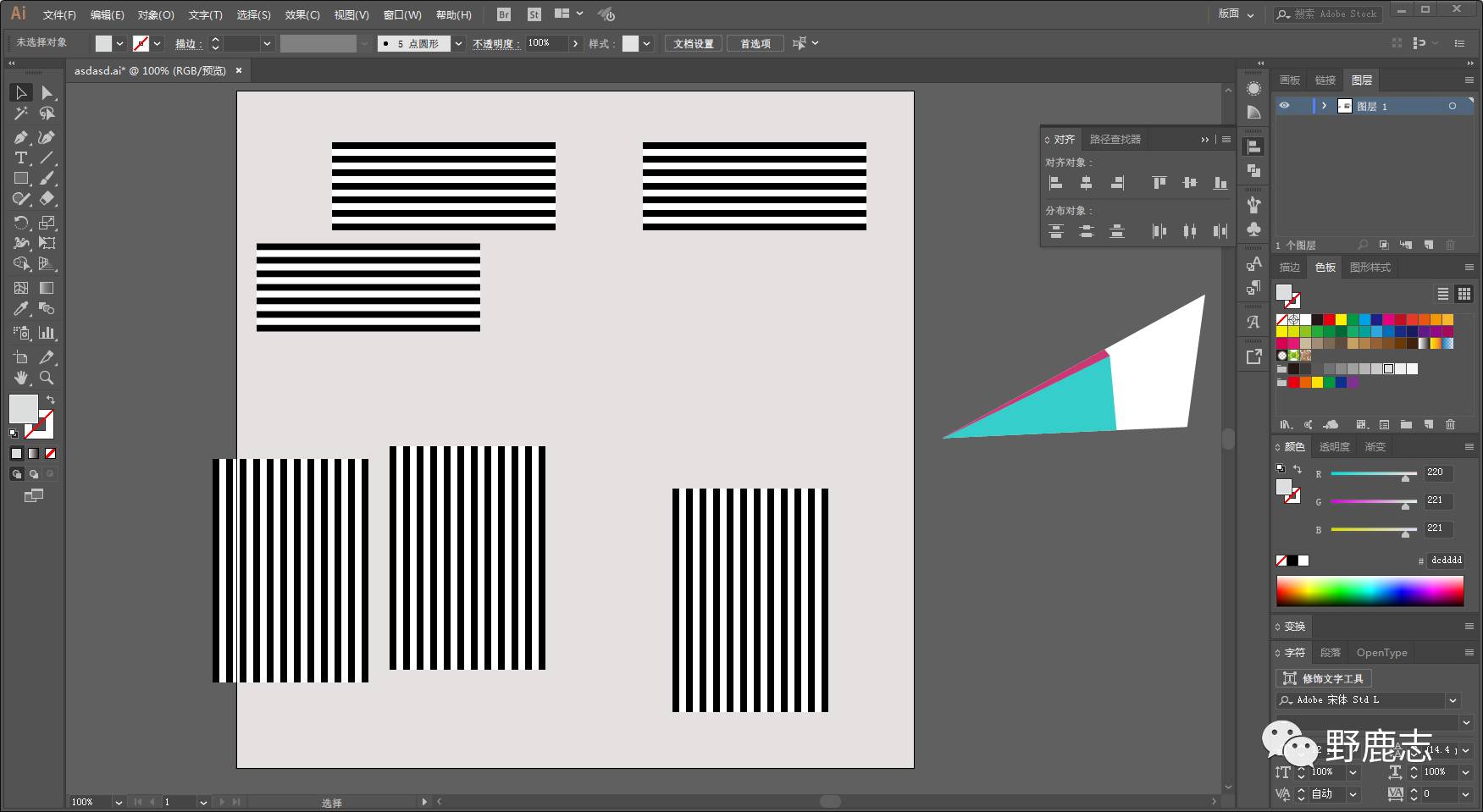Screen dimensions: 1483x812
Task: Open the opacity 100% dropdown arrow
Action: [576, 43]
